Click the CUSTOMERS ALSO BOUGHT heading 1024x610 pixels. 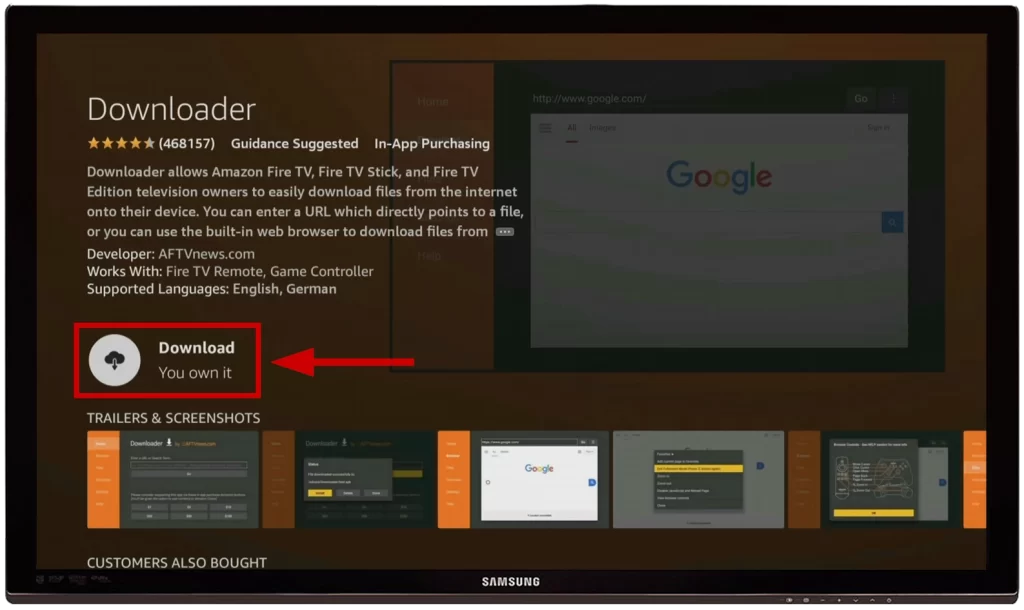pyautogui.click(x=176, y=562)
